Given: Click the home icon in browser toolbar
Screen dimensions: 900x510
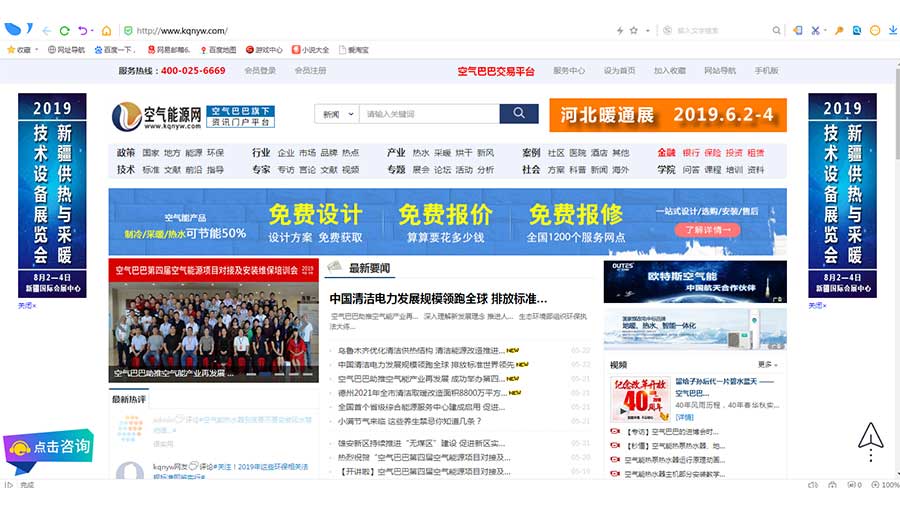Looking at the screenshot, I should point(106,31).
